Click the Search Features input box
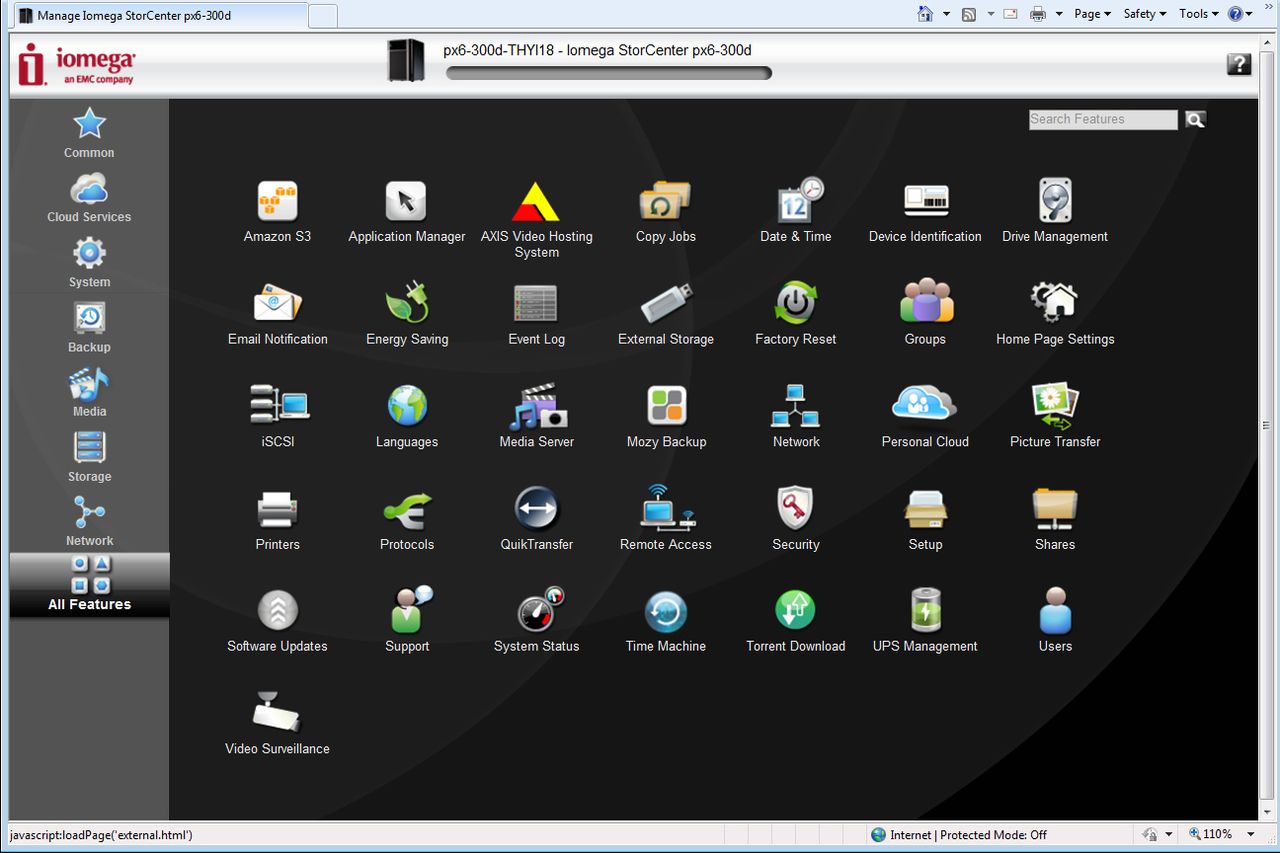The height and width of the screenshot is (853, 1280). pos(1103,119)
